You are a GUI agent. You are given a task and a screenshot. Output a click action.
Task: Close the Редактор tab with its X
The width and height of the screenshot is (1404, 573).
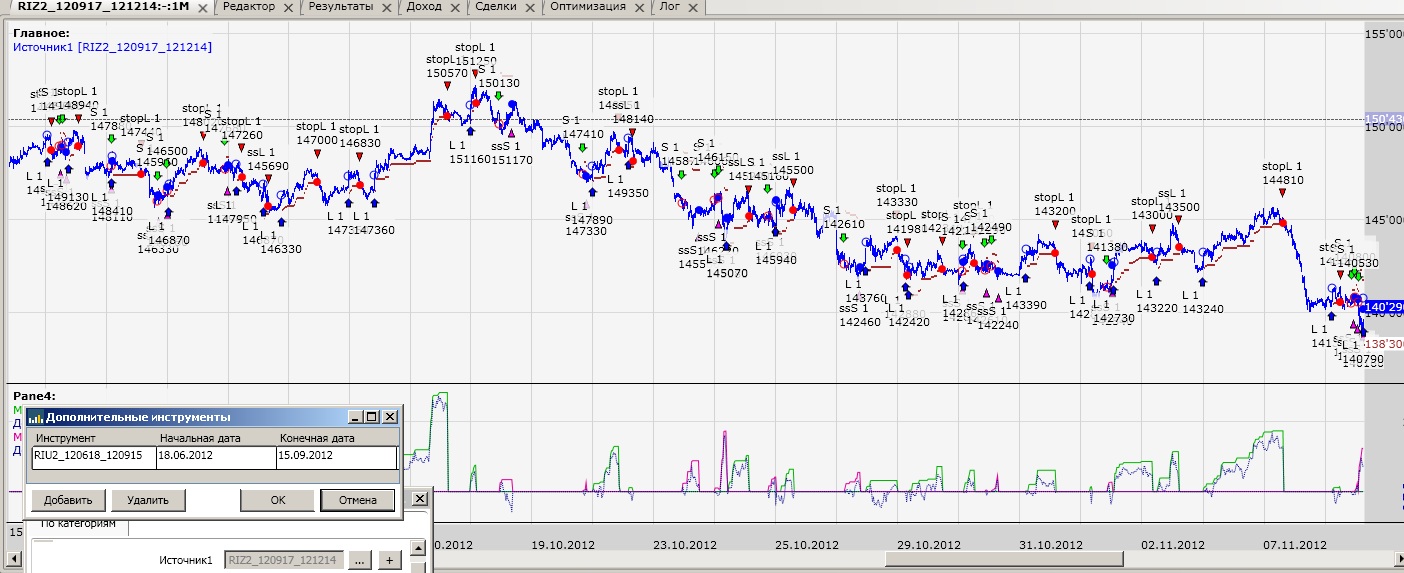coord(289,8)
